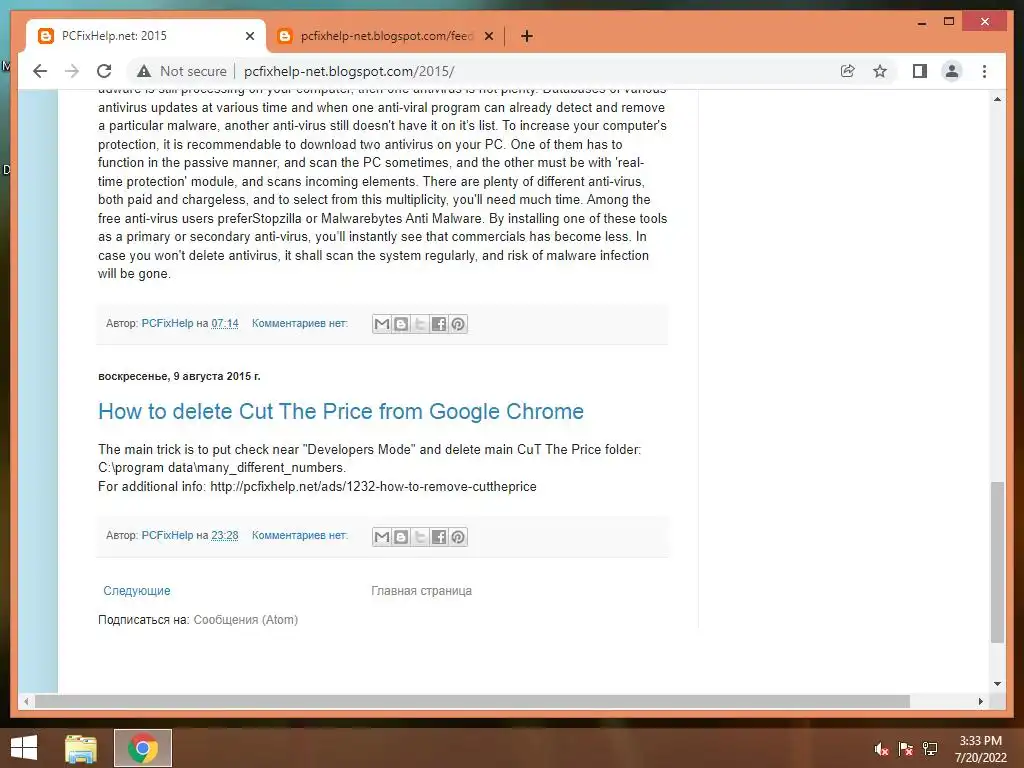The width and height of the screenshot is (1024, 768).
Task: Click the pcfixhelp.net/ads/1232 URL text
Action: (373, 487)
